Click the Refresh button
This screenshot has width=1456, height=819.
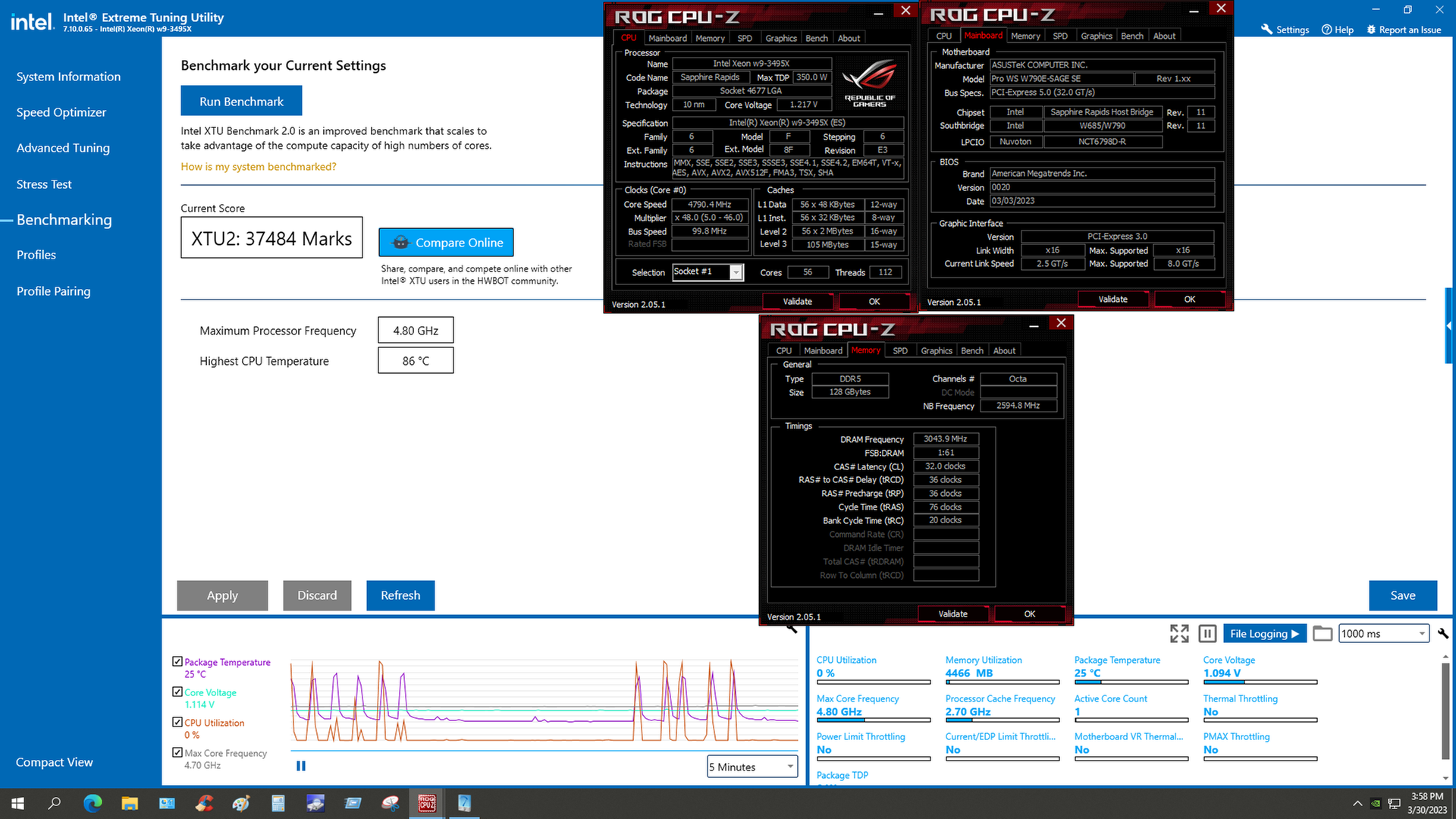400,595
